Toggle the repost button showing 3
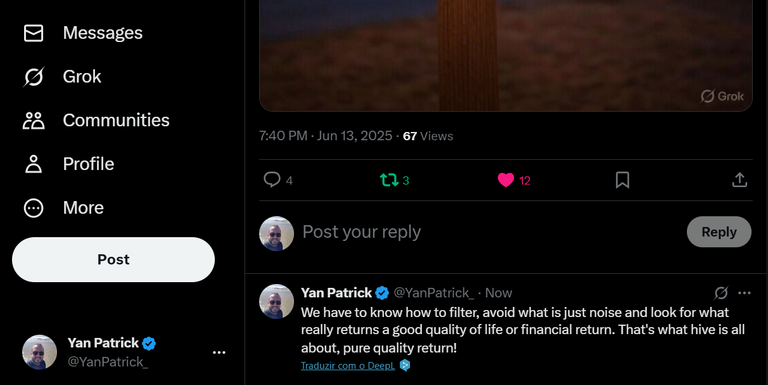Image resolution: width=768 pixels, height=385 pixels. (x=395, y=180)
